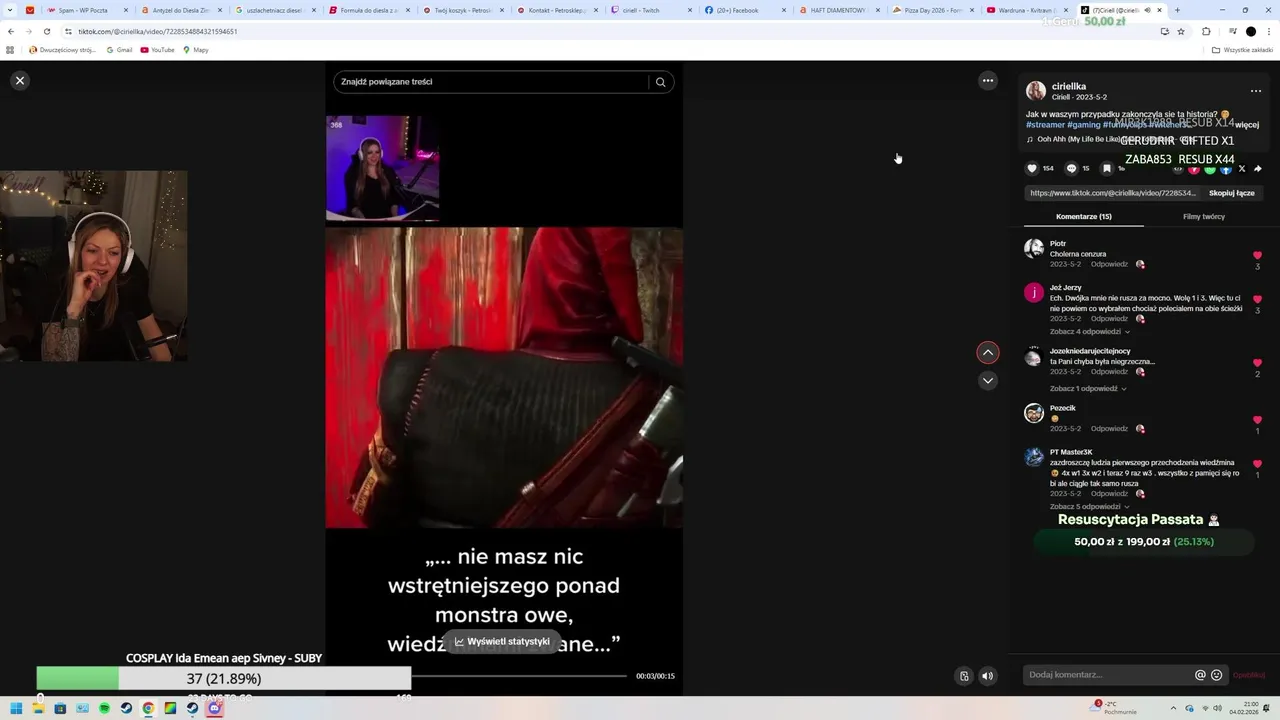Switch to the 'ciriell - Twitch' tab

coord(650,10)
